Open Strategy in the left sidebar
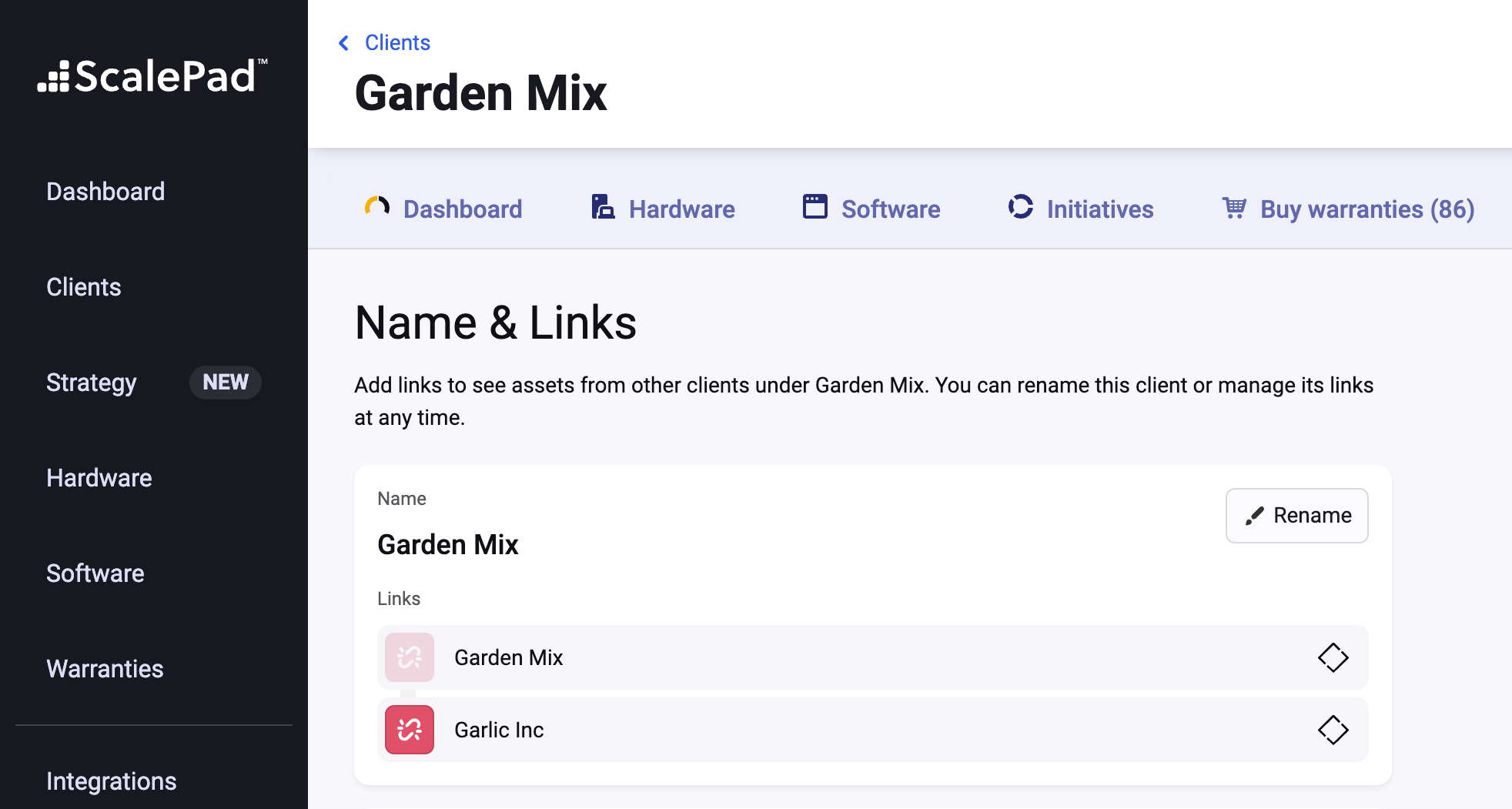Image resolution: width=1512 pixels, height=809 pixels. coord(92,383)
